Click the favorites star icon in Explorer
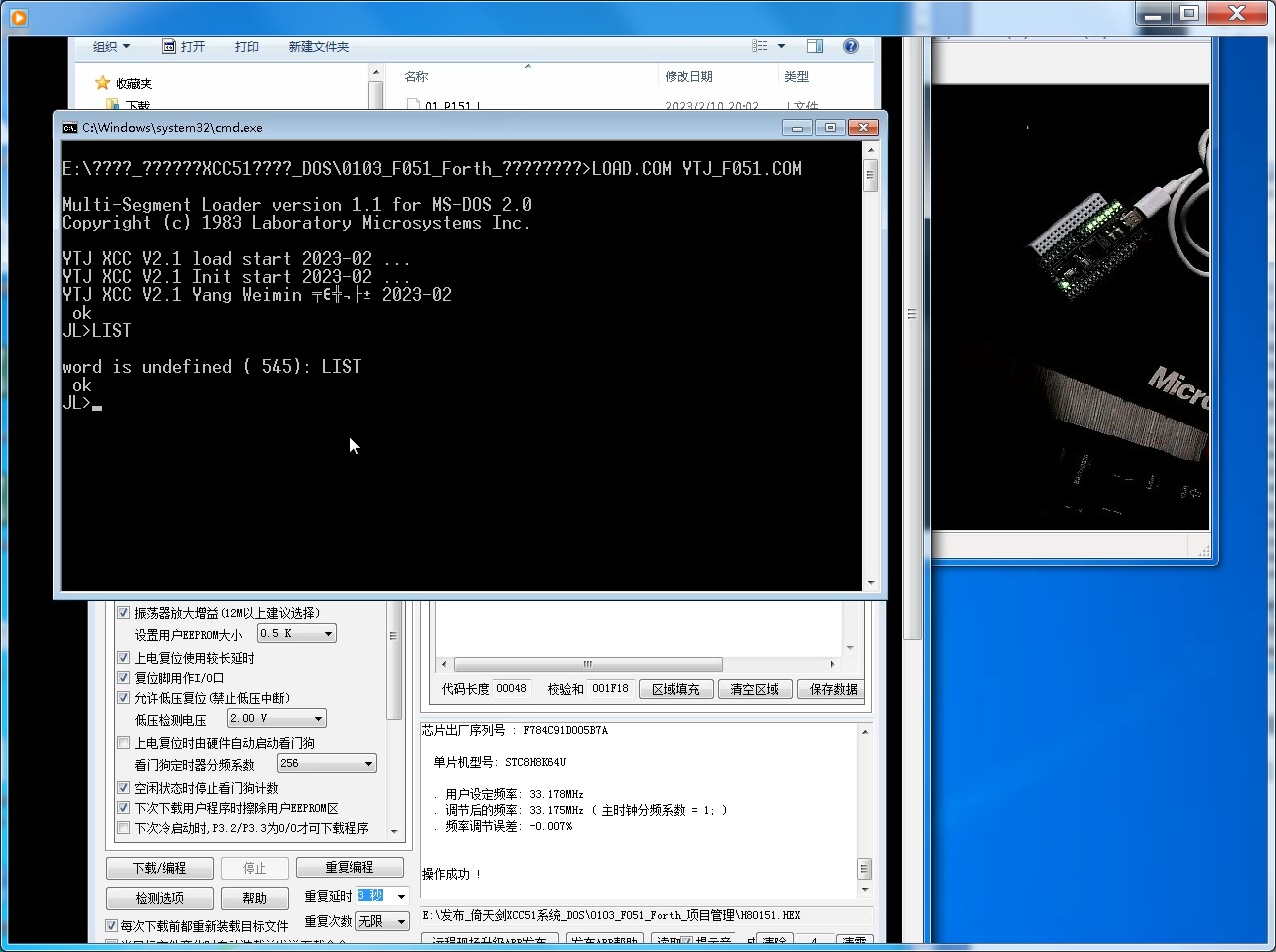 click(x=101, y=83)
